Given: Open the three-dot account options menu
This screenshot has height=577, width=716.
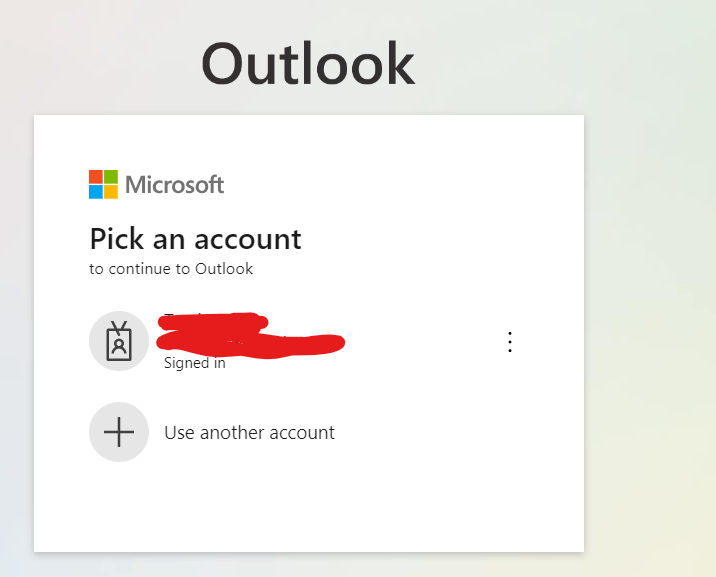Looking at the screenshot, I should (x=510, y=342).
